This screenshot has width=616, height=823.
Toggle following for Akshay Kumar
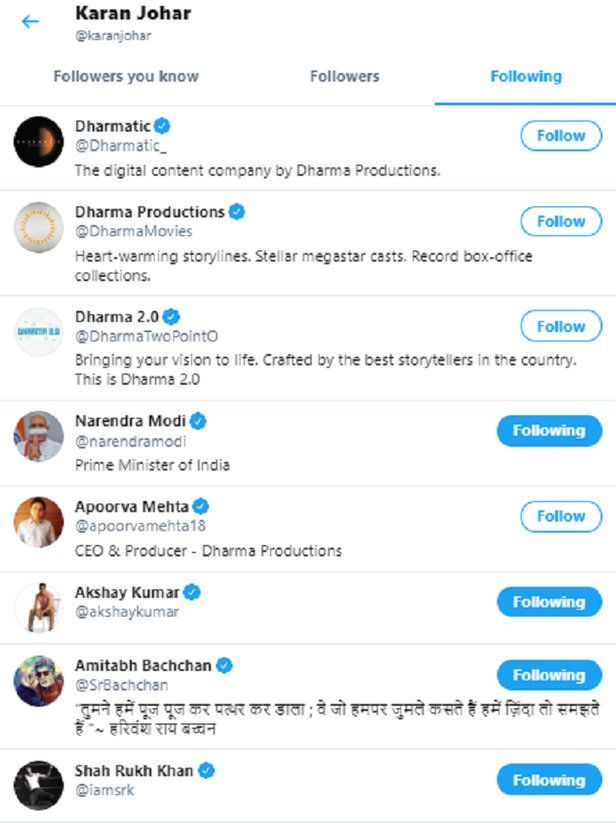coord(548,602)
